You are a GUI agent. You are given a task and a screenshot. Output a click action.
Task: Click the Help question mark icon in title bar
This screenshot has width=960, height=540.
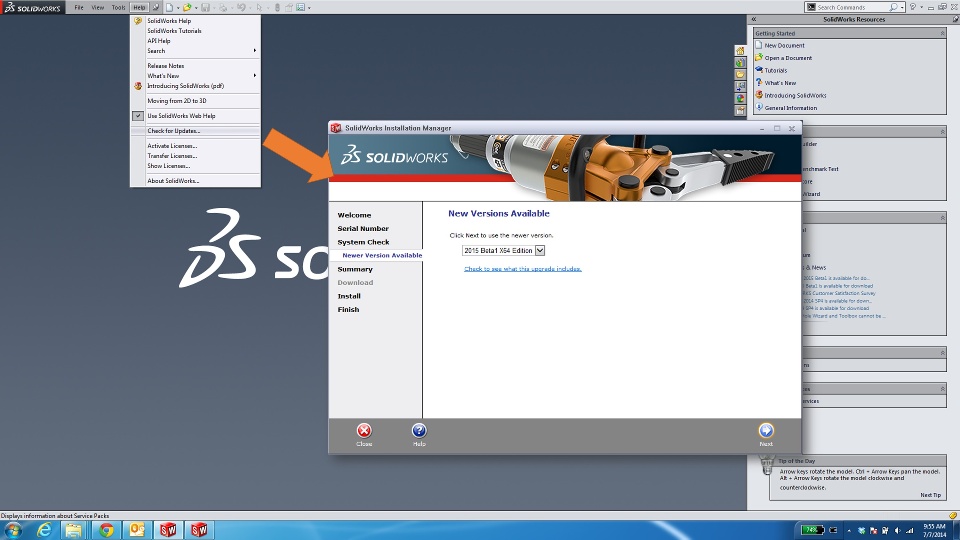912,7
